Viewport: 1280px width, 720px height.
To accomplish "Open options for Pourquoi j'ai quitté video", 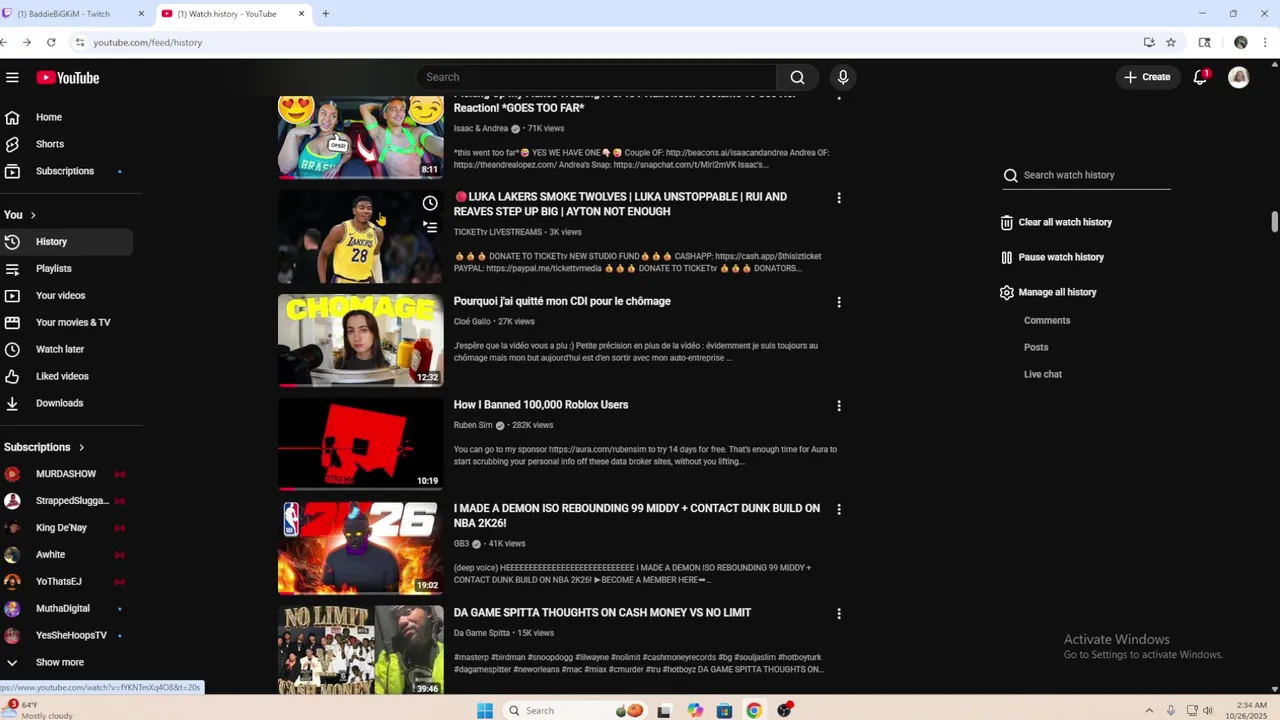I will [839, 302].
